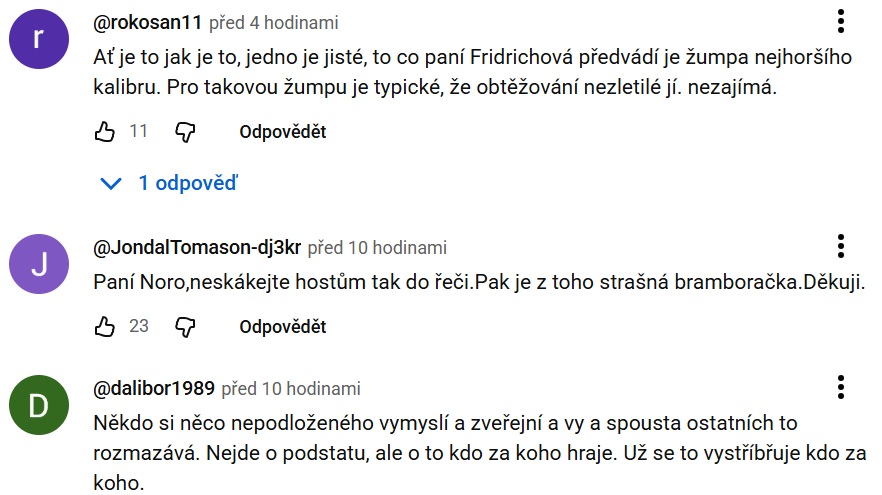Viewport: 882px width, 495px height.
Task: Click the timestamp beside @dalibor1989
Action: pyautogui.click(x=291, y=388)
